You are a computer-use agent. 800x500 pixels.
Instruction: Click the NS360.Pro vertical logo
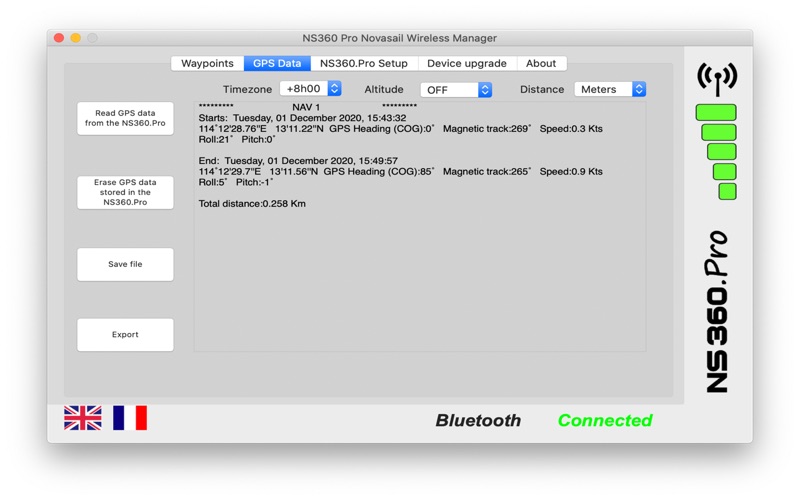[717, 311]
